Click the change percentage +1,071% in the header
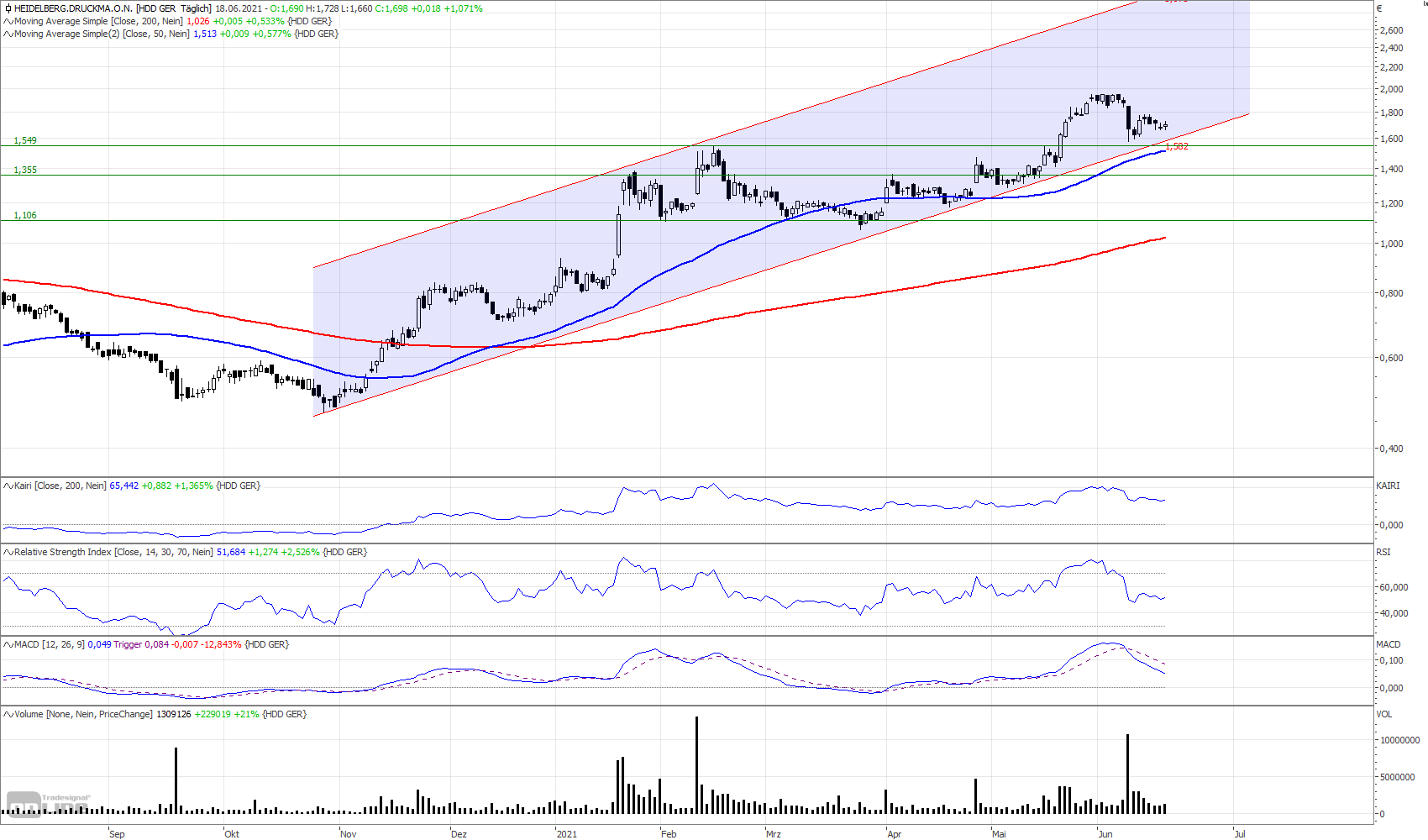The width and height of the screenshot is (1428, 840). click(463, 8)
